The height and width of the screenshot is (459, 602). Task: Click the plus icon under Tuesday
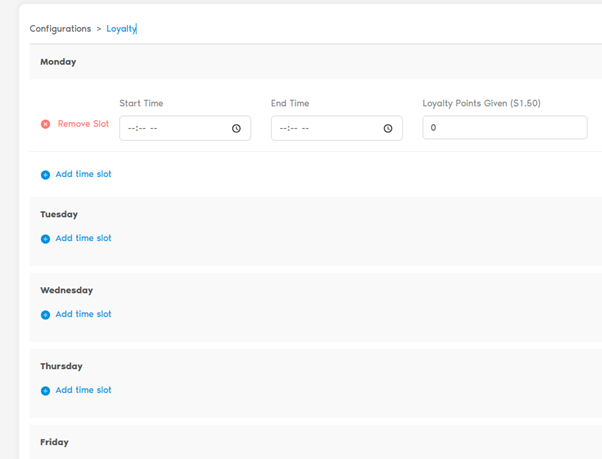[45, 239]
